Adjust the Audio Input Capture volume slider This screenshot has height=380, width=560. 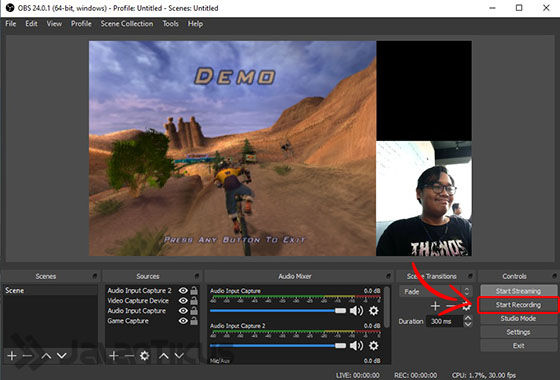[x=278, y=311]
